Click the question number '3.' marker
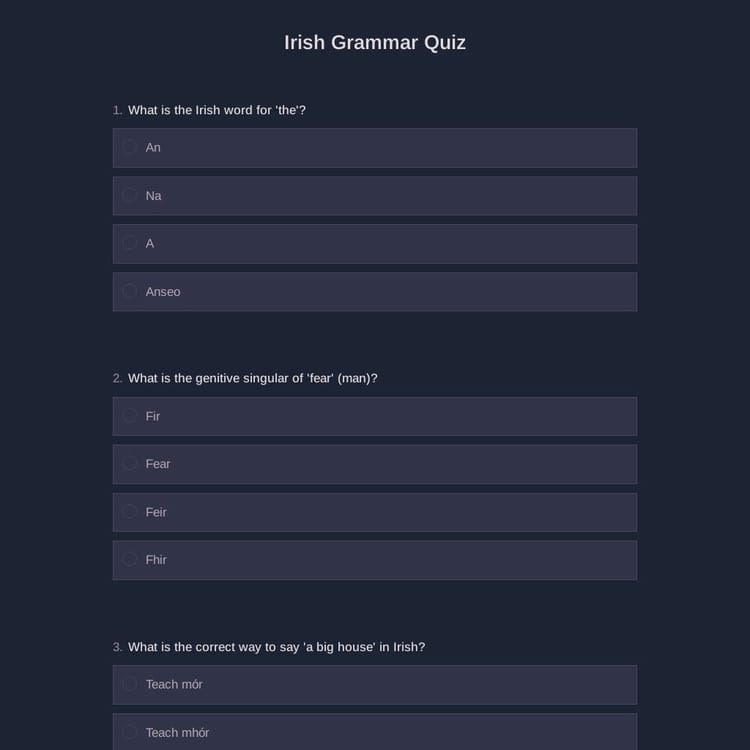The height and width of the screenshot is (750, 750). [x=118, y=647]
